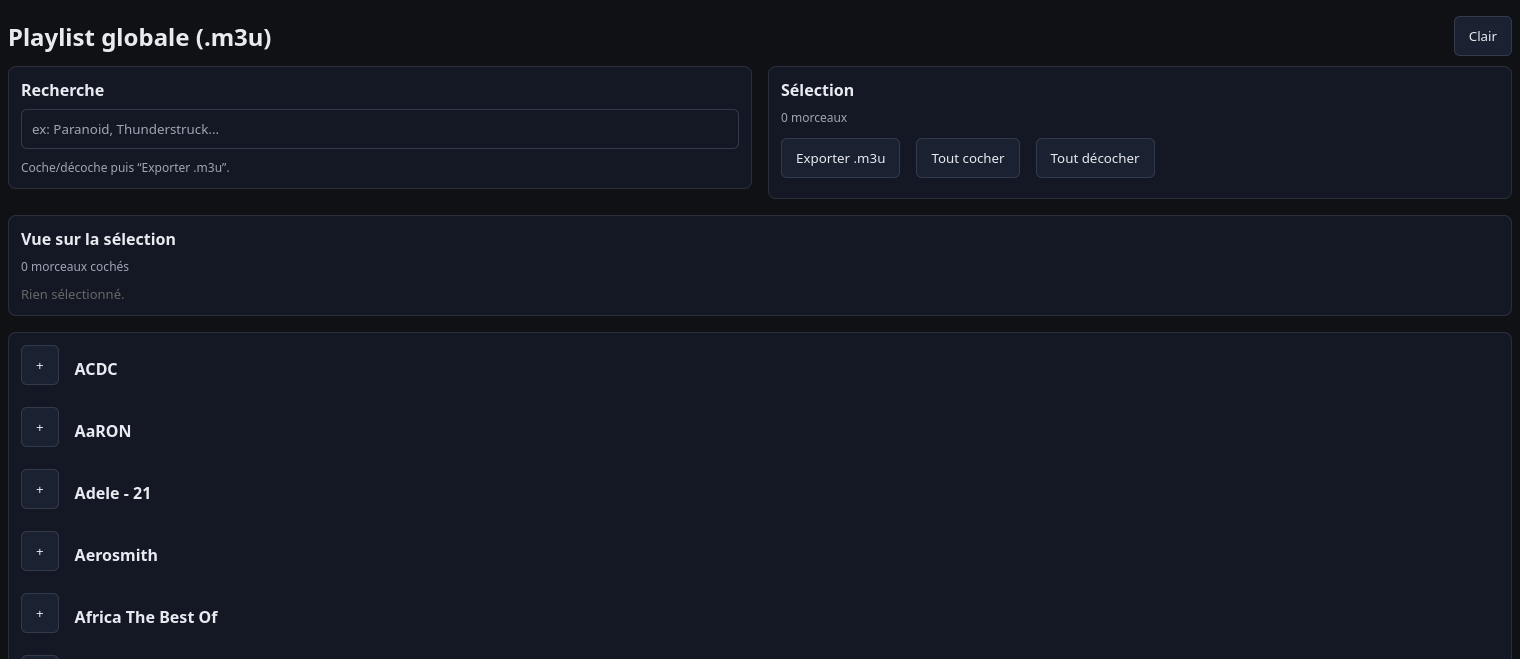
Task: Click the Sélection panel heading
Action: [x=817, y=90]
